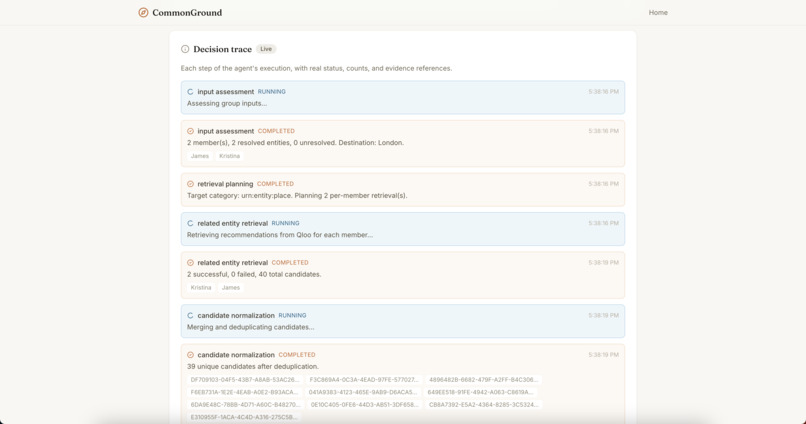Click the RUNNING label on candidate normalization

pos(292,316)
